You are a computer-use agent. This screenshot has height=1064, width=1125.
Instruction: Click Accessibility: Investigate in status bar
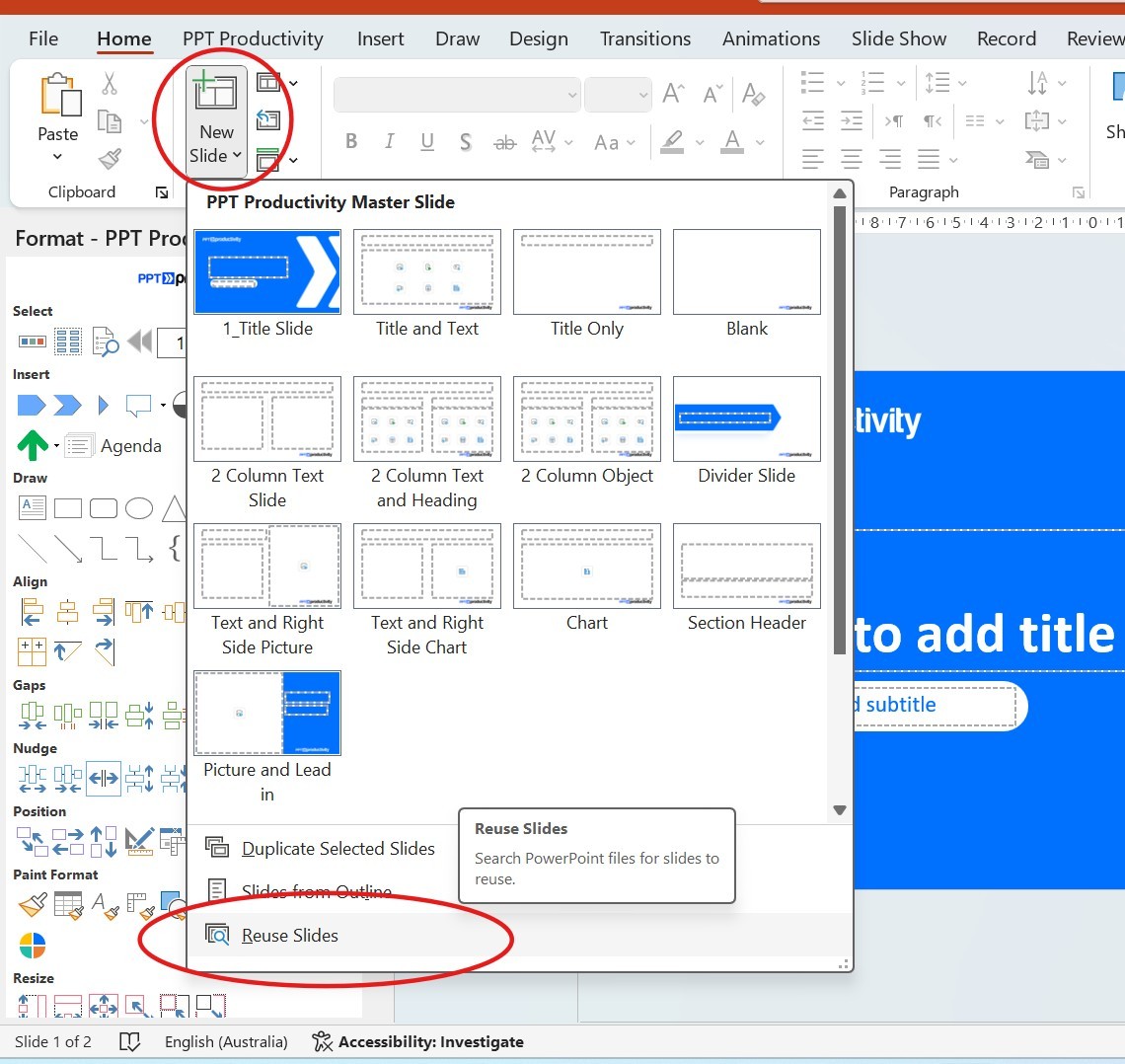[418, 1041]
